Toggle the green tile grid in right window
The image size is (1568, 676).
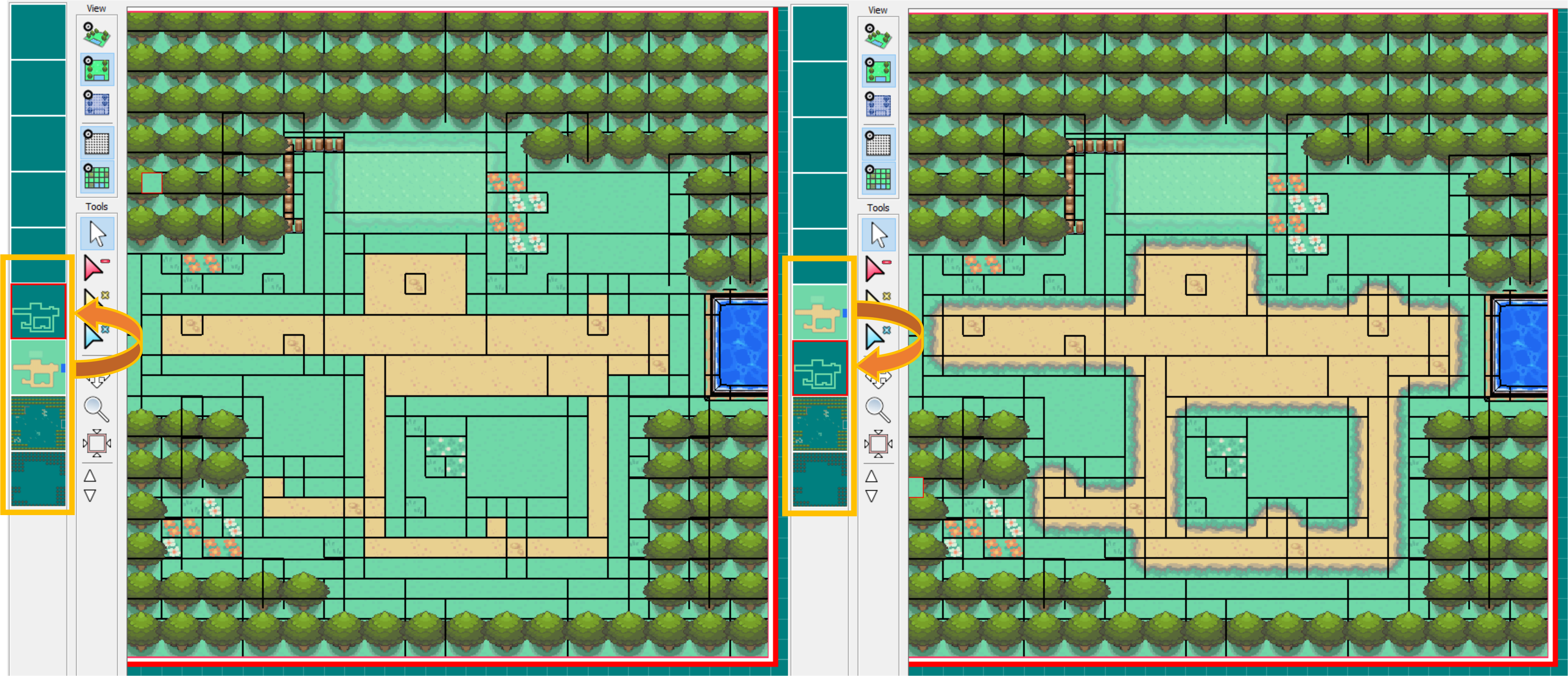pos(878,178)
